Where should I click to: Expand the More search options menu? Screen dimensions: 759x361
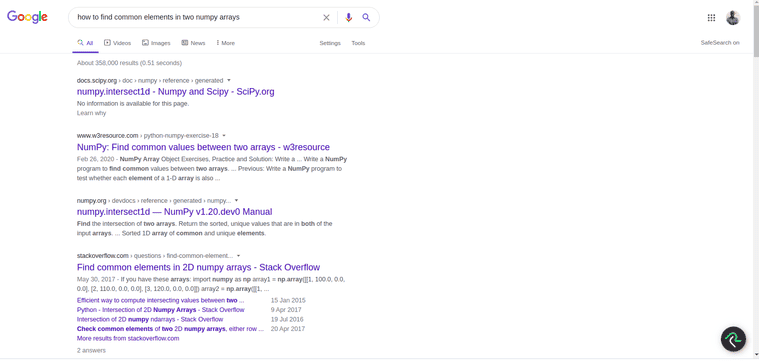click(x=226, y=43)
